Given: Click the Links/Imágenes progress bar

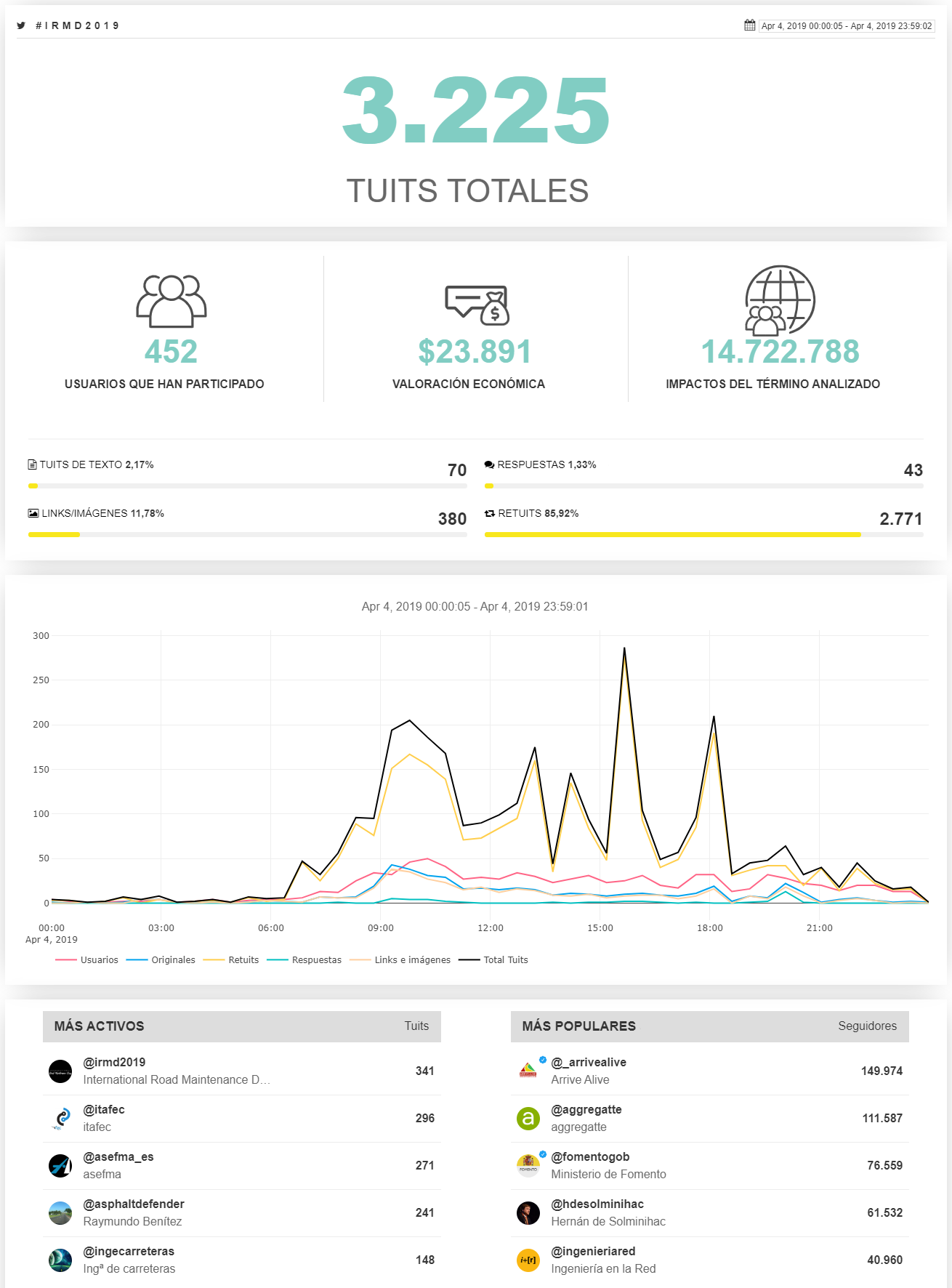Looking at the screenshot, I should point(247,534).
